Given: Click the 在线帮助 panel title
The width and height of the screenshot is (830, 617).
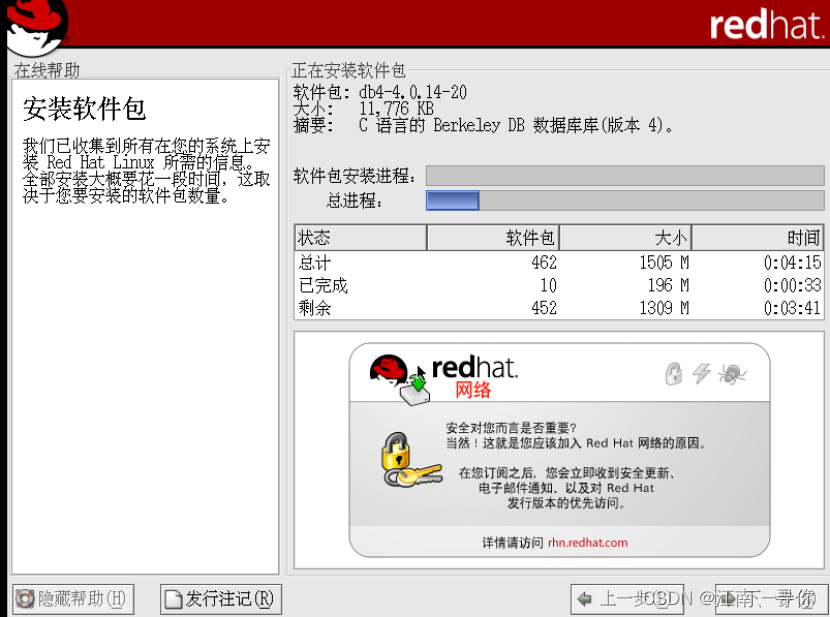Looking at the screenshot, I should point(47,70).
